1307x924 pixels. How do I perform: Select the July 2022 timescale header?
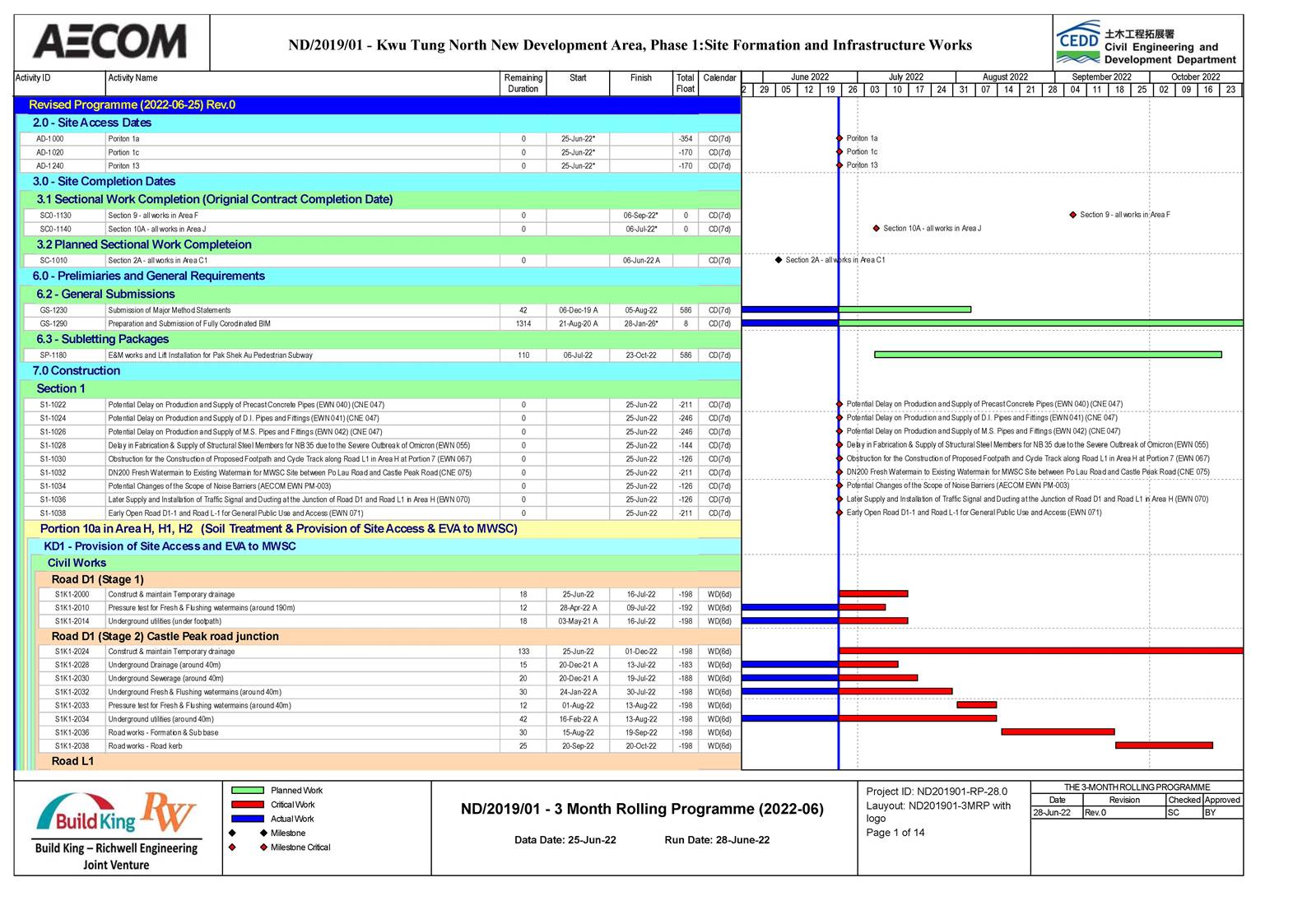click(x=906, y=77)
